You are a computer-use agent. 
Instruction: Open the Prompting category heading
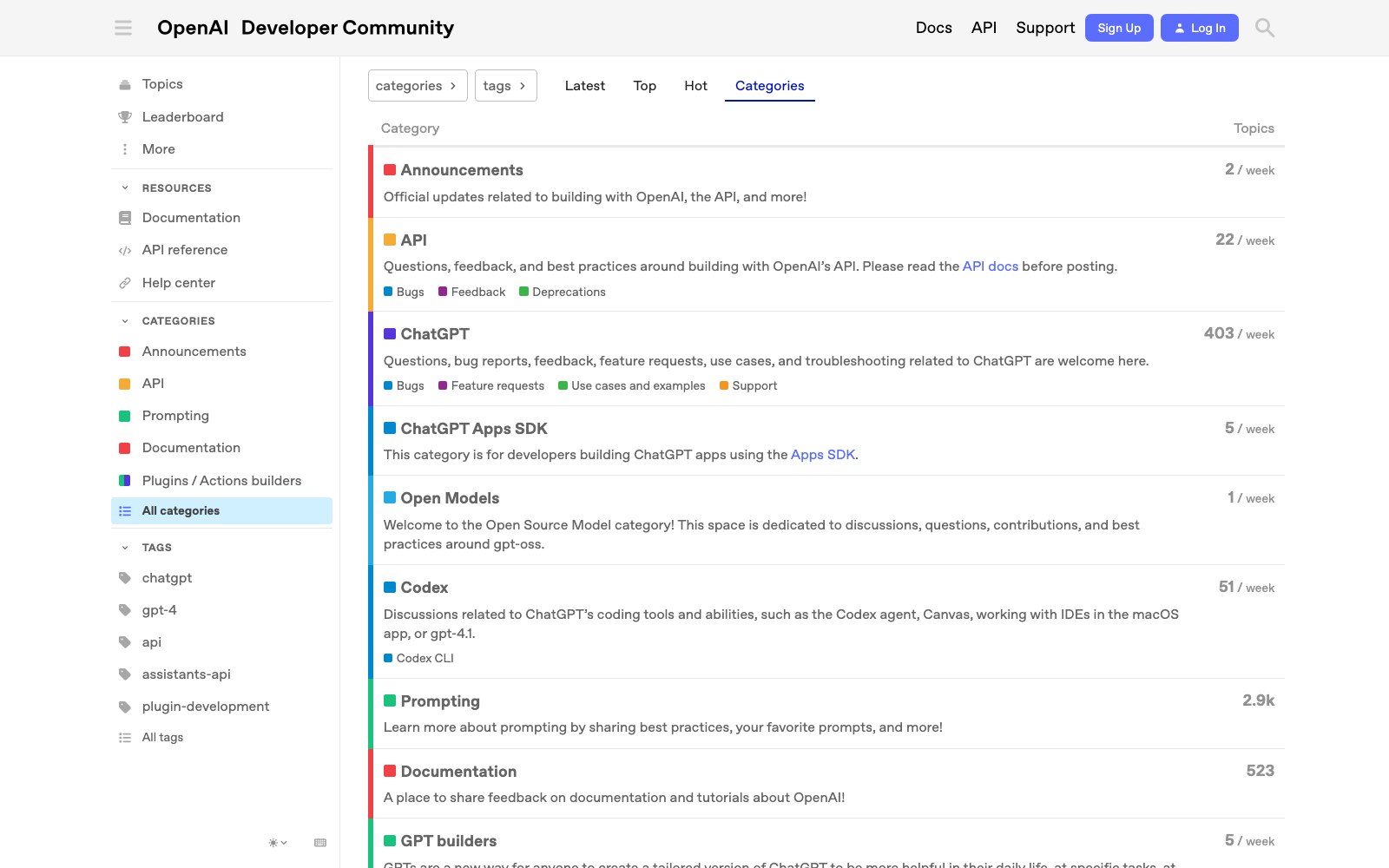pos(440,701)
